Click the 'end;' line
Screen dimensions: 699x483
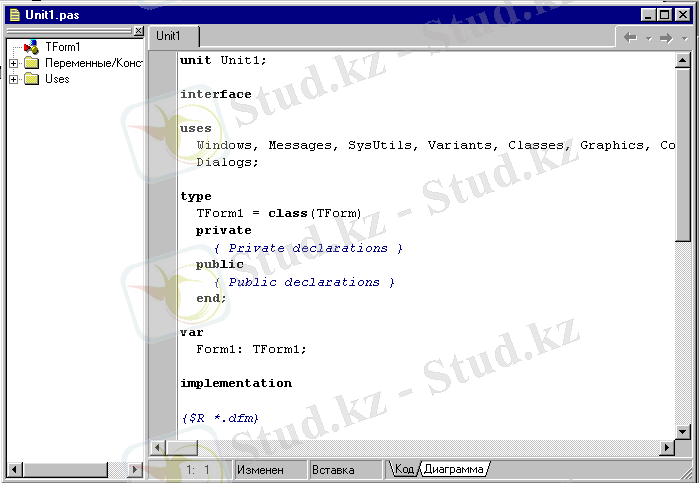tap(211, 298)
